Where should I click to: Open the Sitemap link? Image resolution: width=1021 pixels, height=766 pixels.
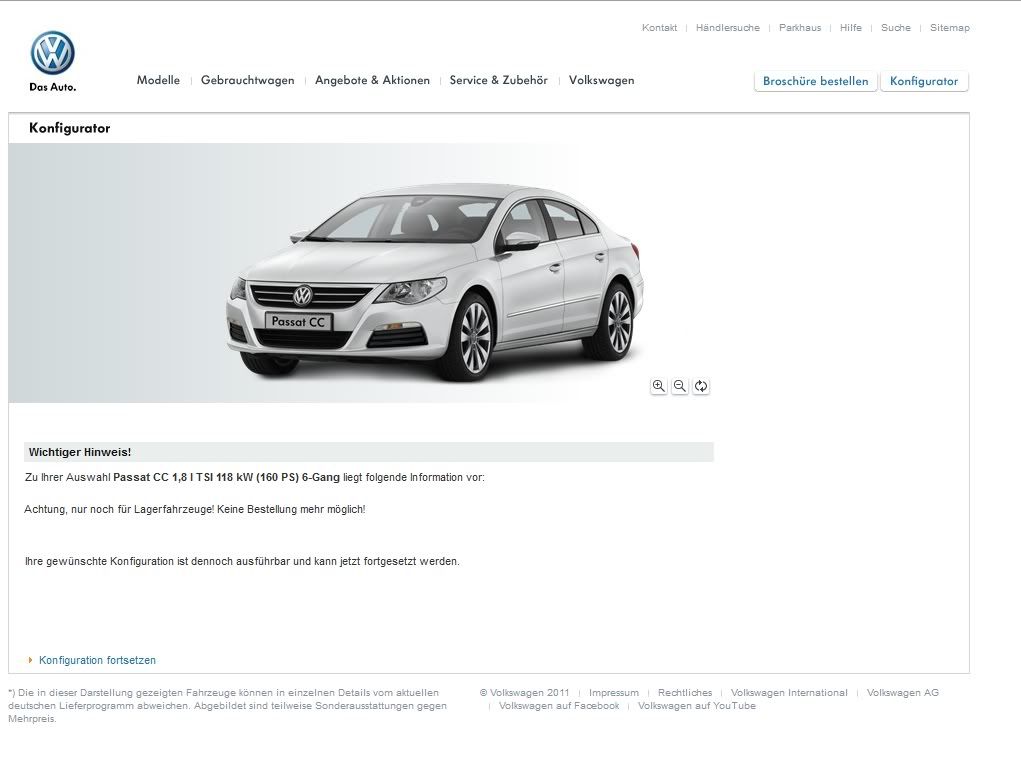(x=950, y=27)
